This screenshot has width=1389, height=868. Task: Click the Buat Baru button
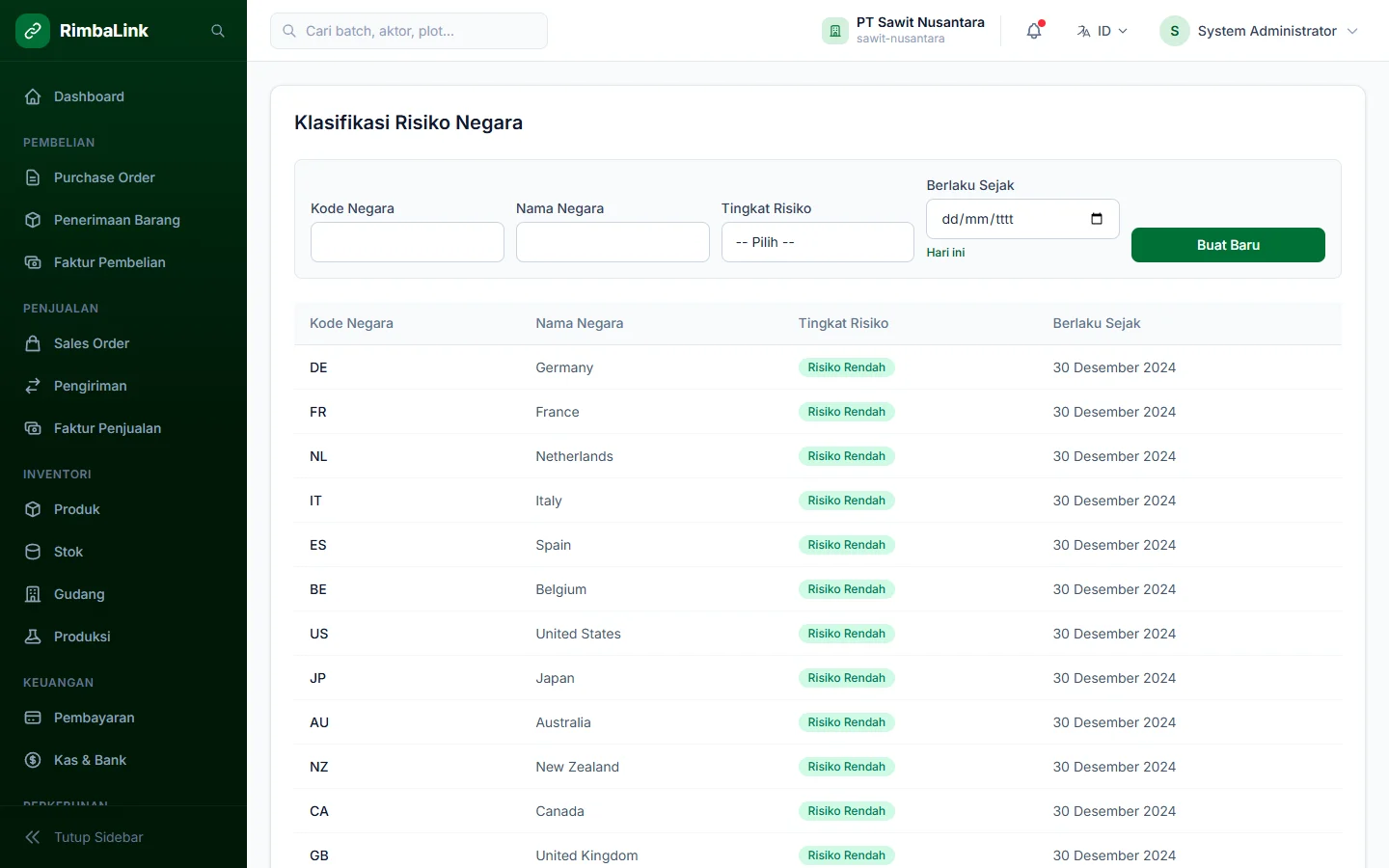pos(1228,245)
